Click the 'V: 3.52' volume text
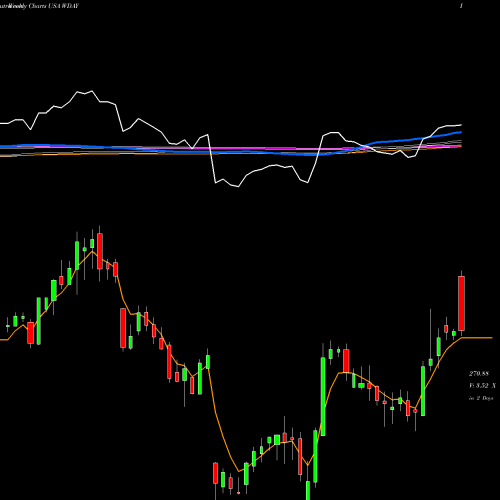 coord(479,386)
